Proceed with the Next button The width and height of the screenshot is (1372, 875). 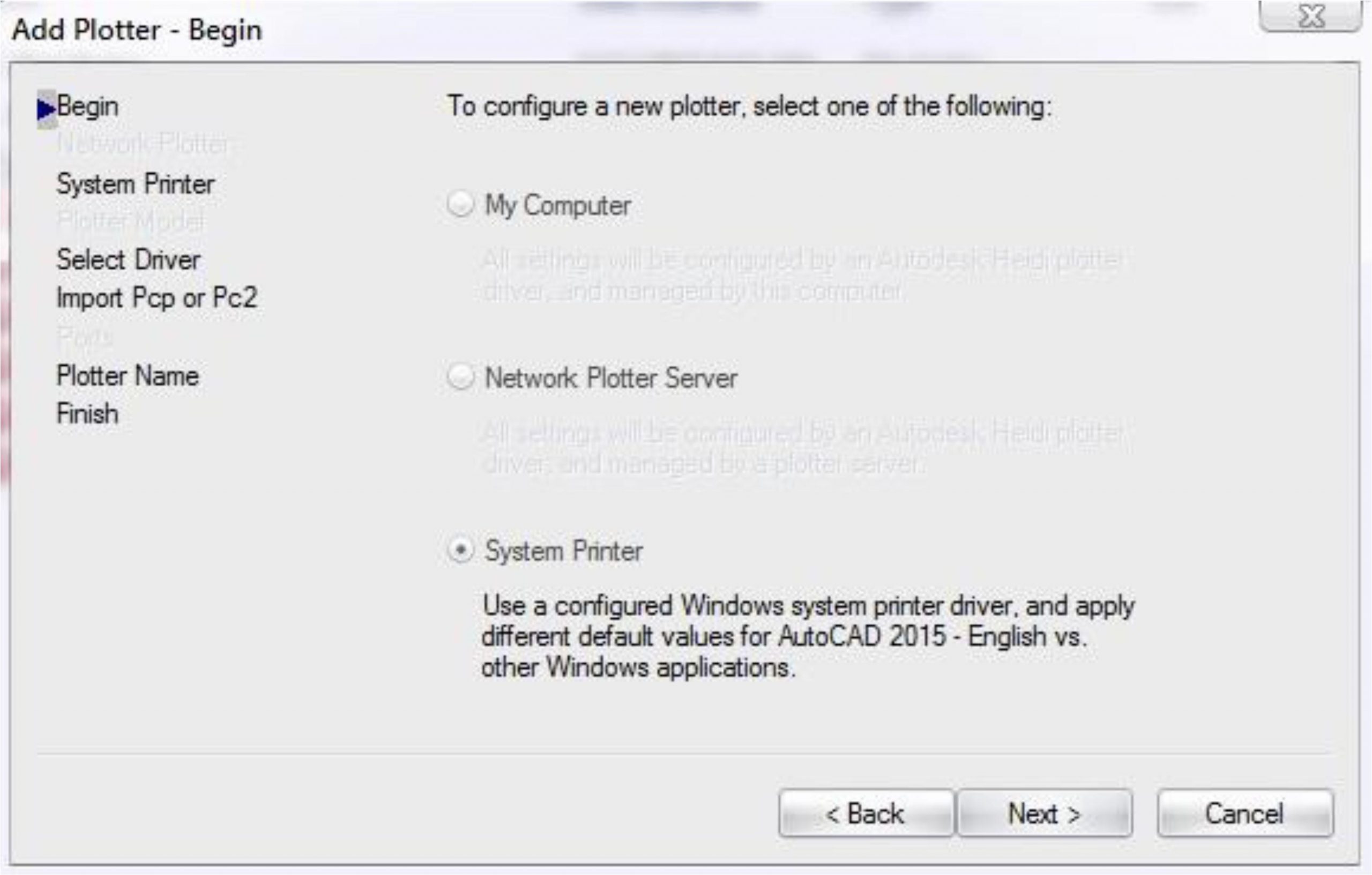coord(1044,813)
